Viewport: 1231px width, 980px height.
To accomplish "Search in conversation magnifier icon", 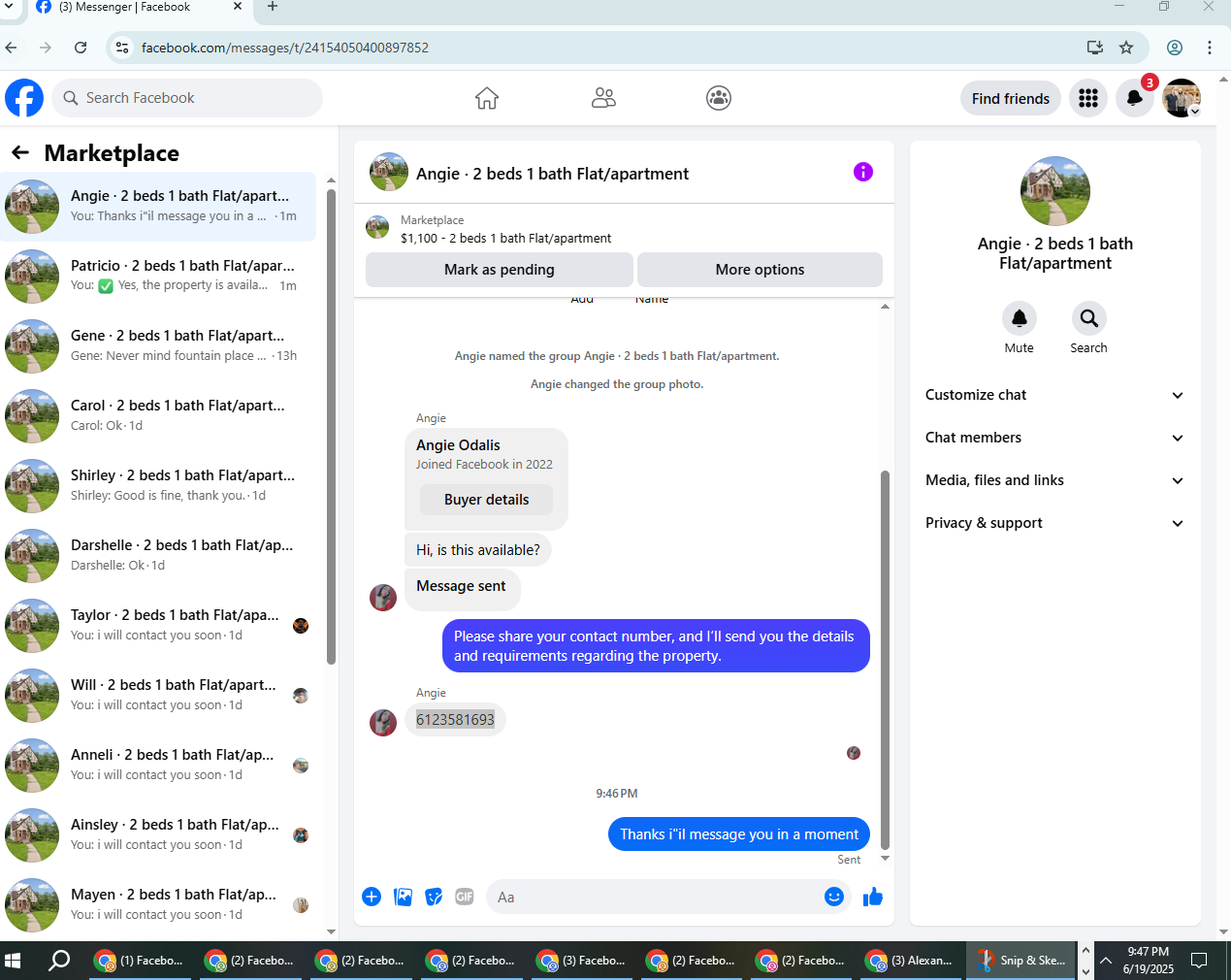I will [1089, 318].
